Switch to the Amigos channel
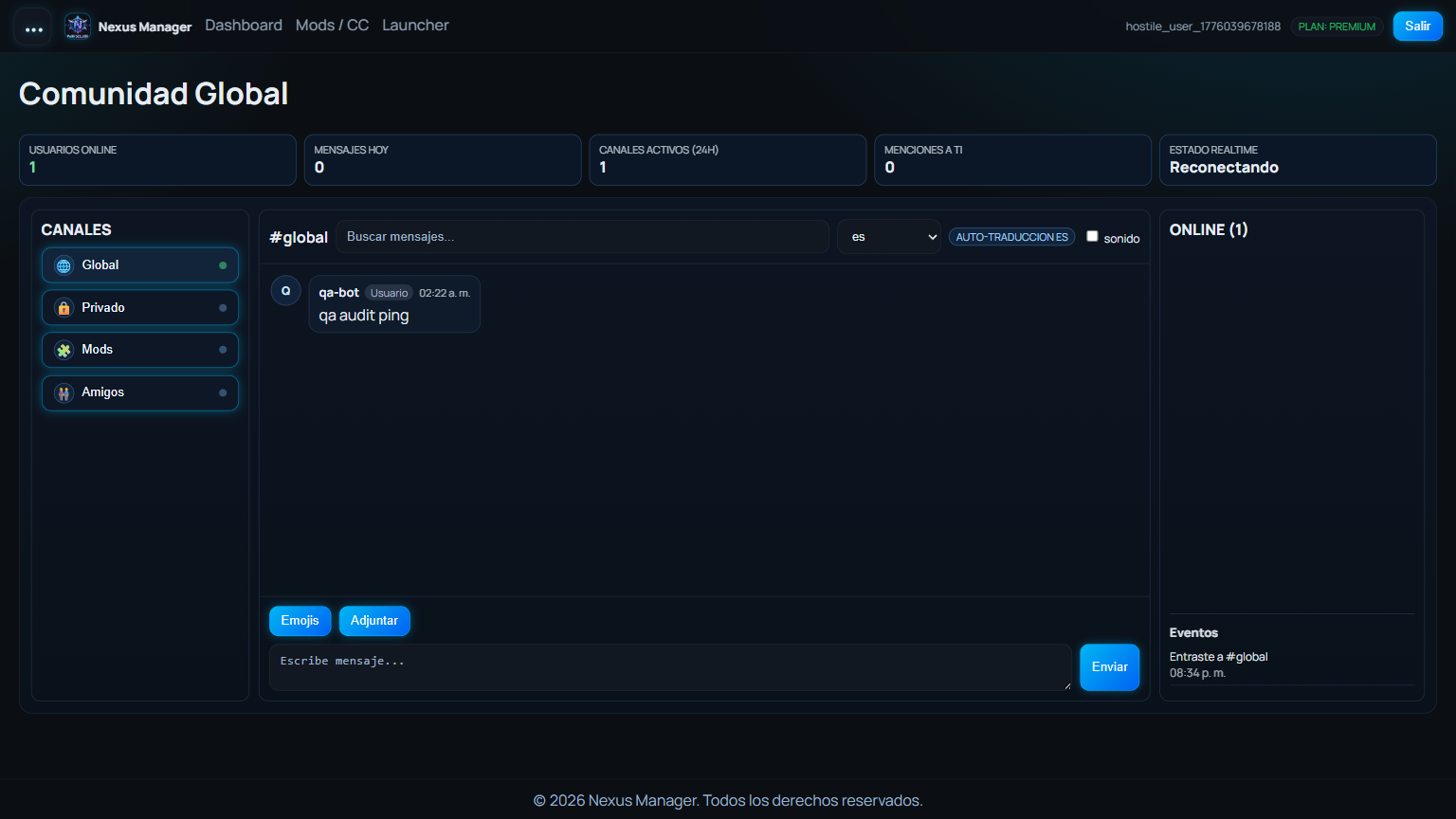The width and height of the screenshot is (1456, 819). (x=140, y=392)
